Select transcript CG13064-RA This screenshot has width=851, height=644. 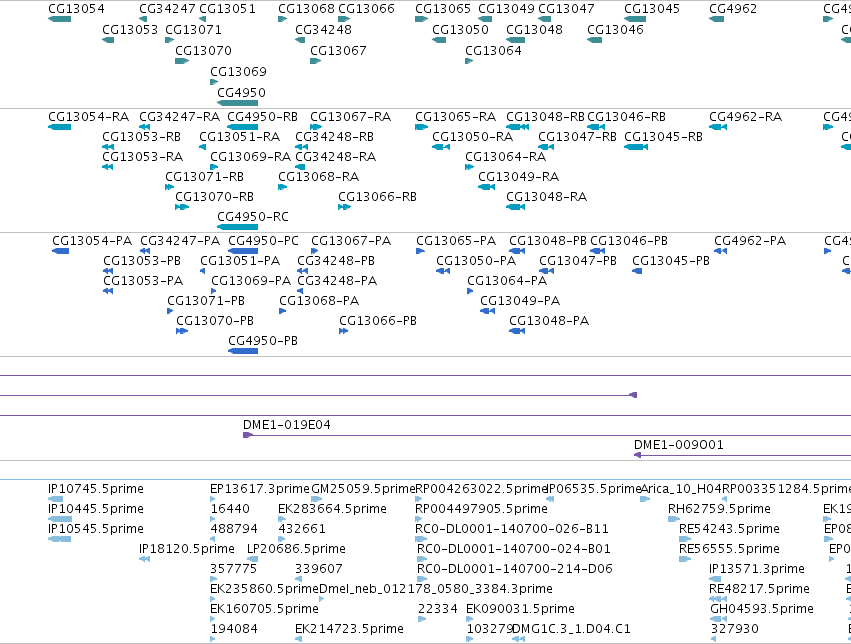[469, 167]
